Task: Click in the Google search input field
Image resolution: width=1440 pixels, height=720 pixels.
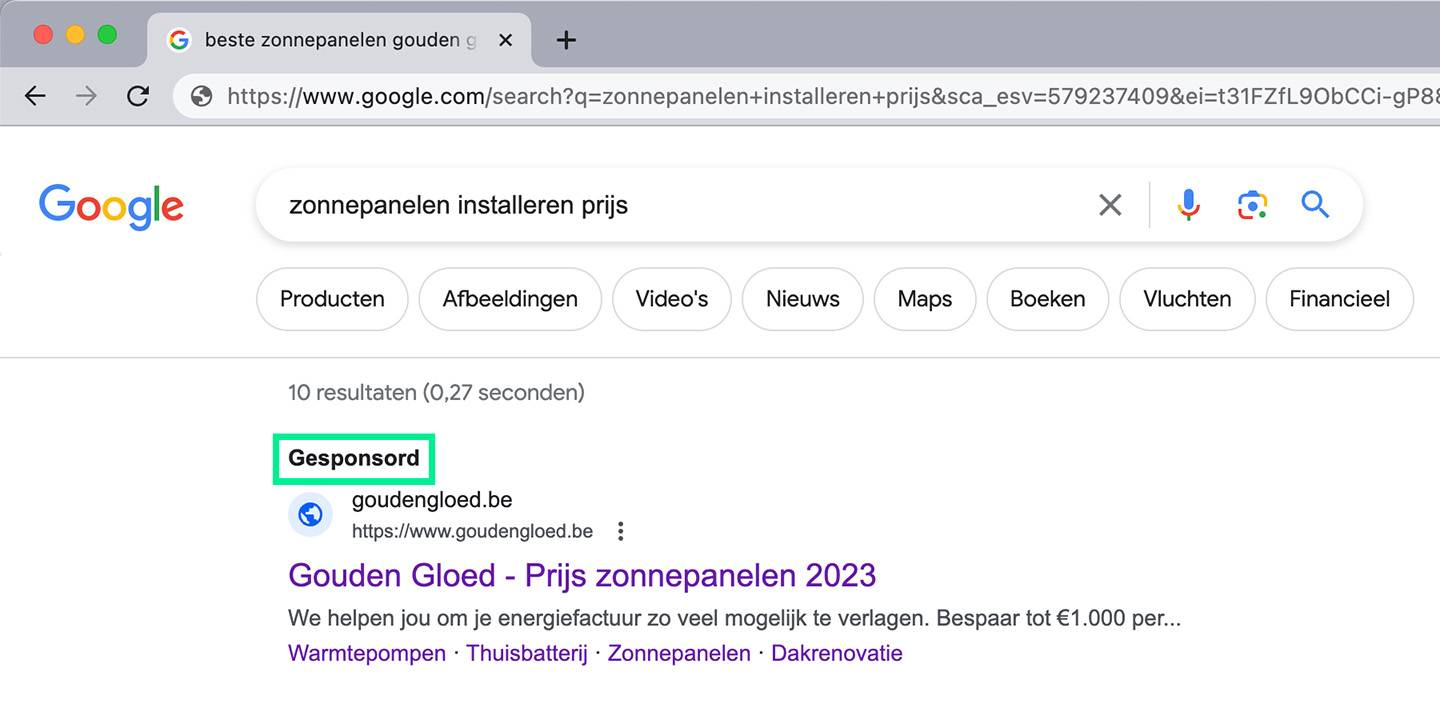Action: click(680, 205)
